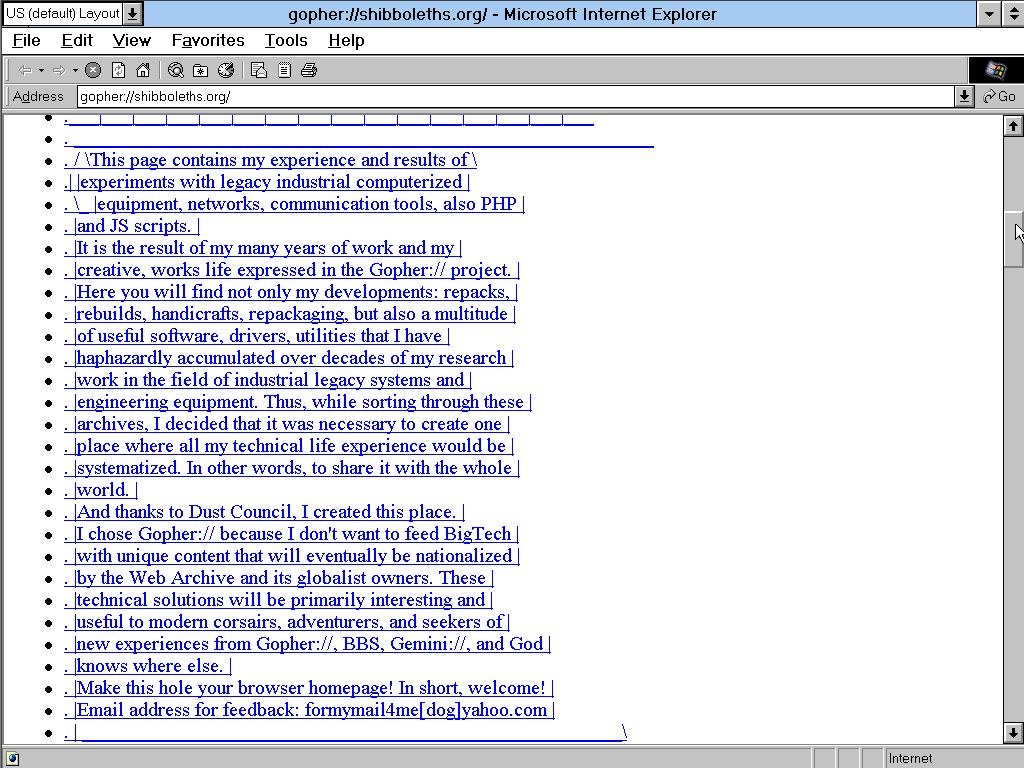Open the keyboard layout dropdown in title bar

(133, 14)
